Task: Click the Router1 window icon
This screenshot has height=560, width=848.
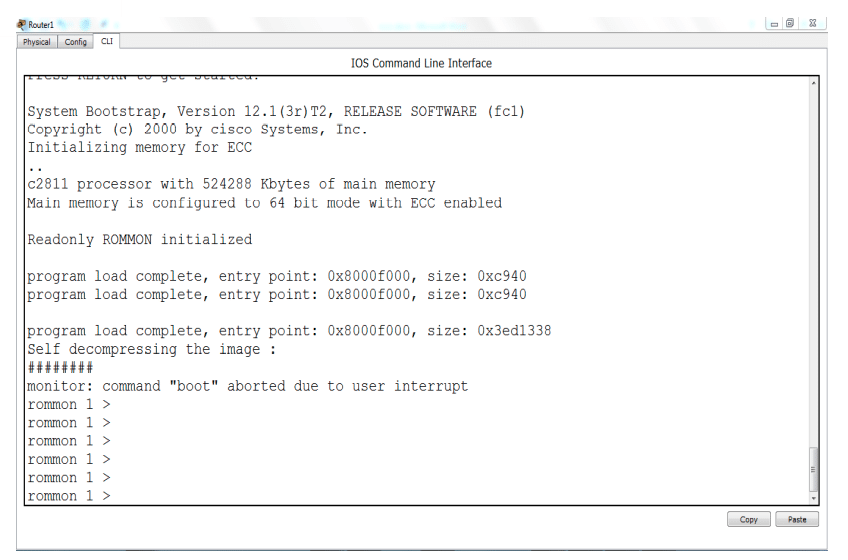Action: tap(22, 24)
